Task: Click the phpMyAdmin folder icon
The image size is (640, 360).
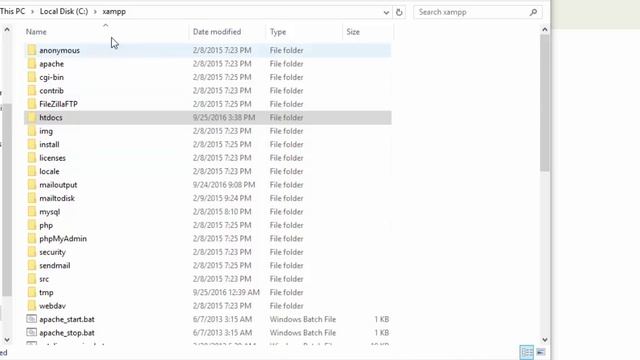Action: tap(32, 239)
